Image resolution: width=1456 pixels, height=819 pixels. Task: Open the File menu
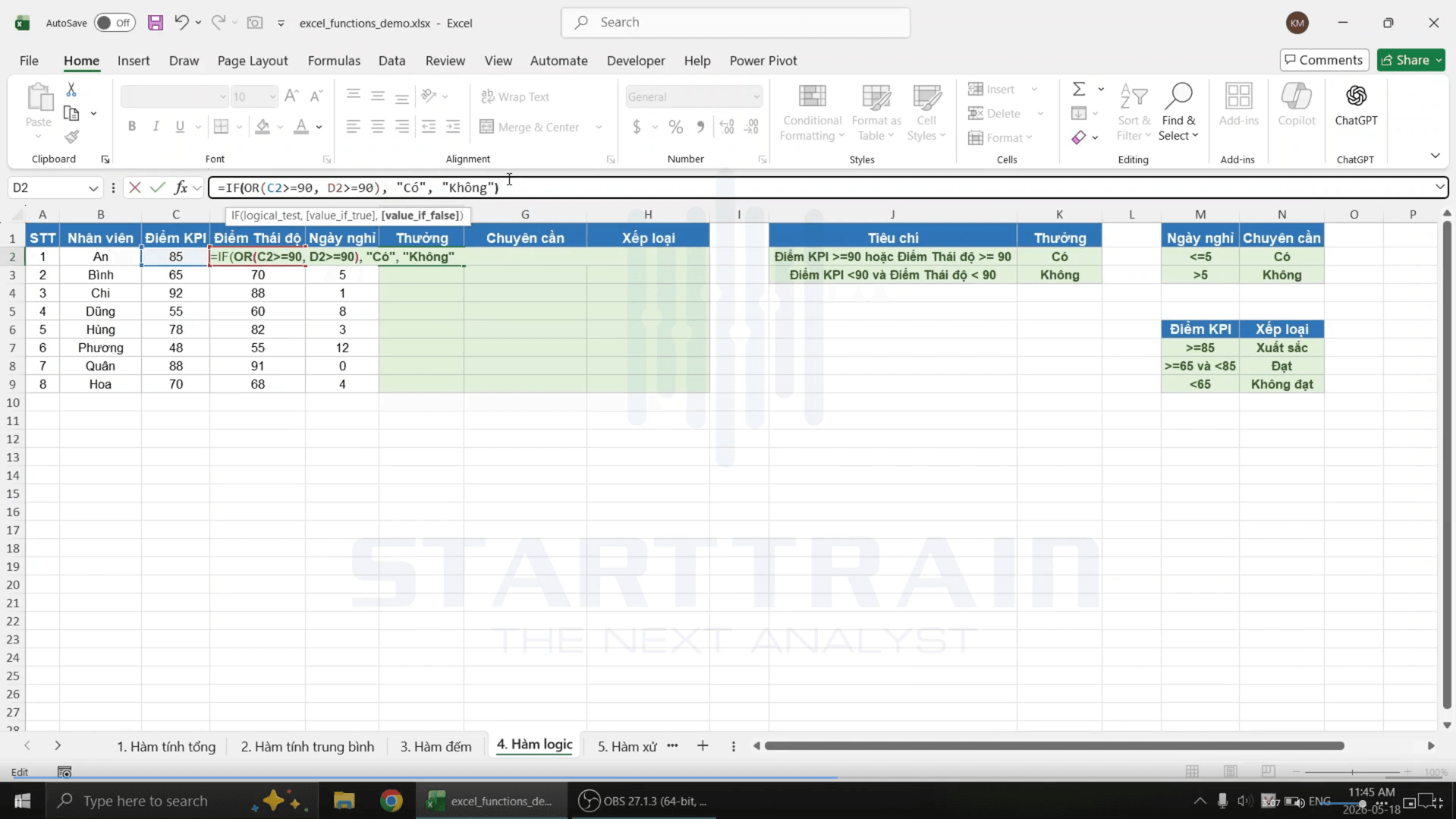coord(29,61)
